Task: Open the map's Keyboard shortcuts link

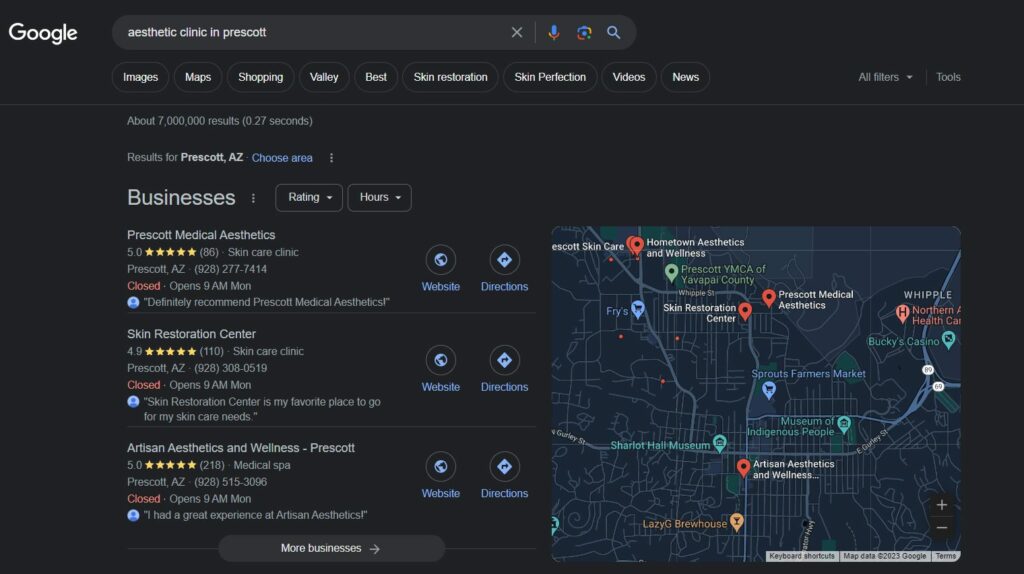Action: coord(801,556)
